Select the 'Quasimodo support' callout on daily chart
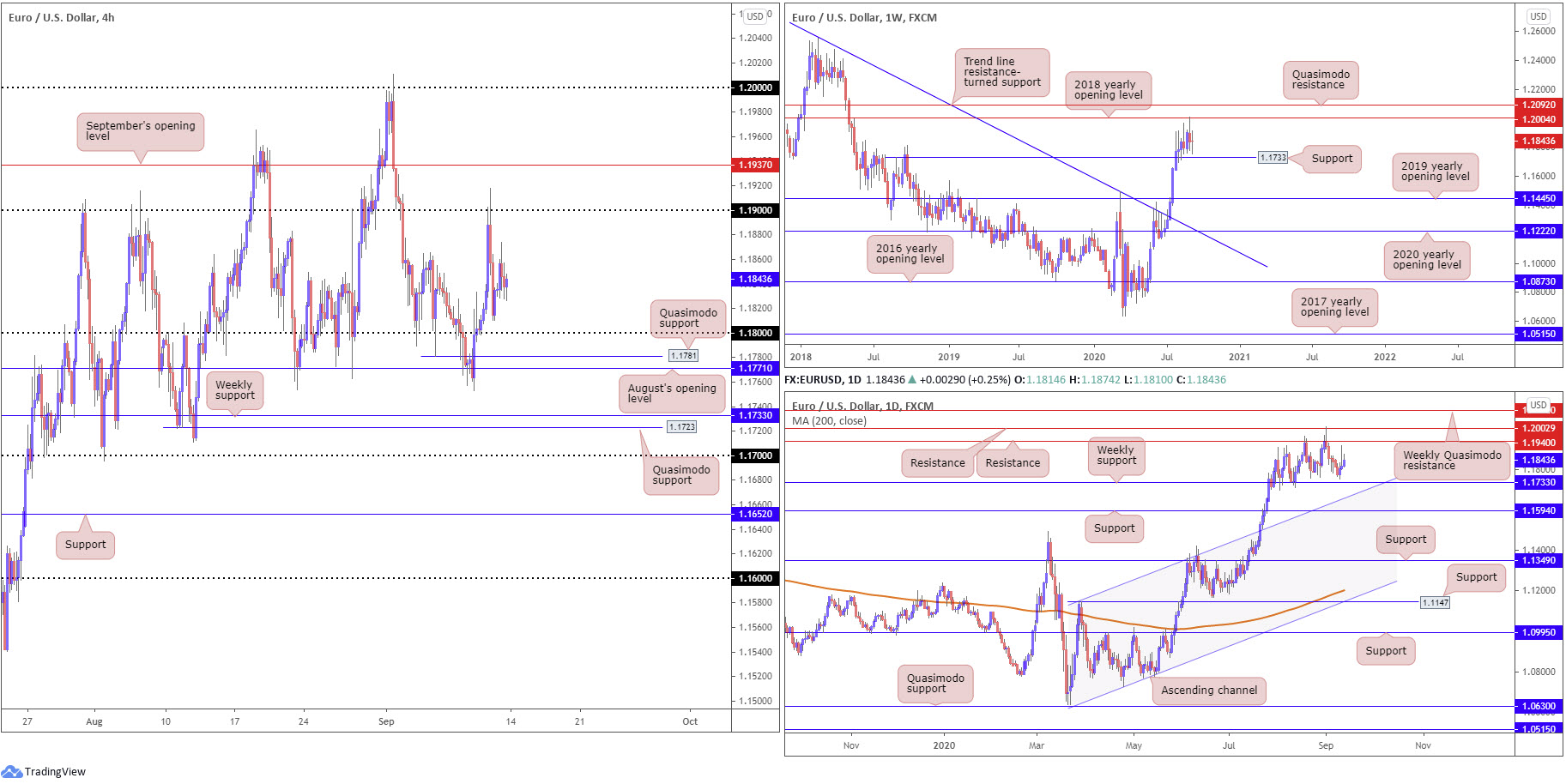This screenshot has width=1566, height=784. coord(935,684)
